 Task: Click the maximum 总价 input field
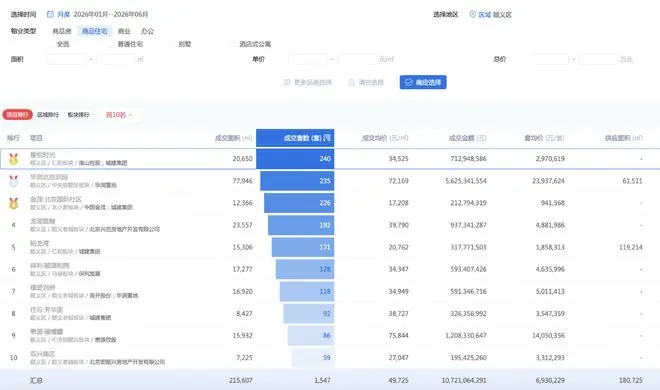pos(599,59)
